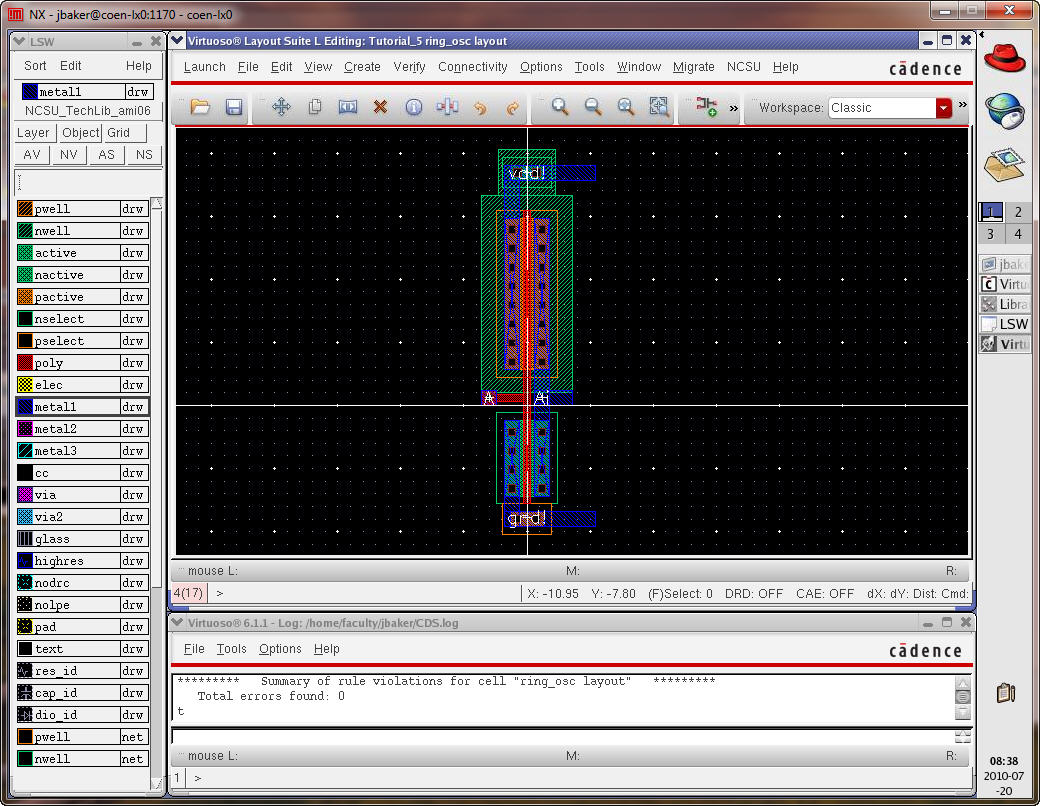
Task: Click the Zoom In magnifier icon
Action: click(x=560, y=107)
